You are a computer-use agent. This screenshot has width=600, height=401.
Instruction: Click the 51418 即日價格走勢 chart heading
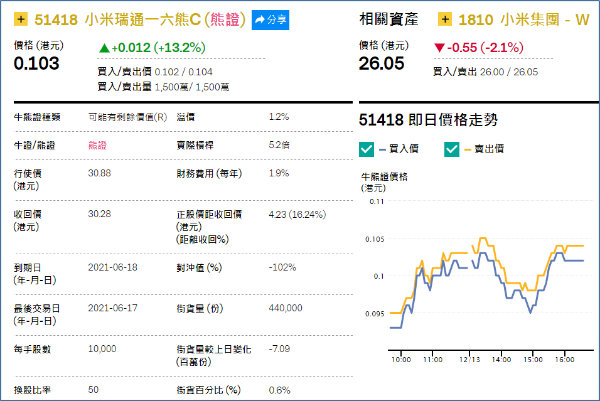click(428, 120)
